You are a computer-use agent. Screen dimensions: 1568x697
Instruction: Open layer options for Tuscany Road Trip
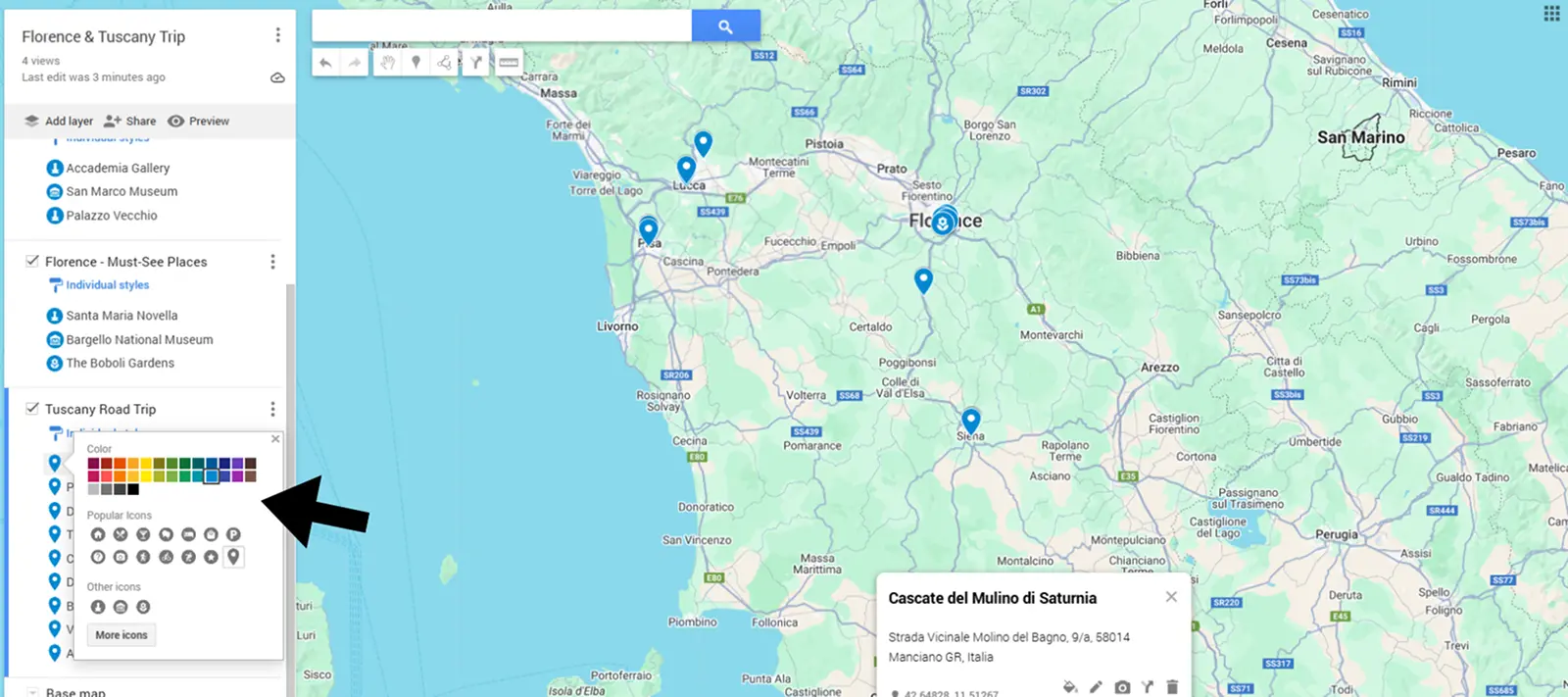pyautogui.click(x=272, y=409)
